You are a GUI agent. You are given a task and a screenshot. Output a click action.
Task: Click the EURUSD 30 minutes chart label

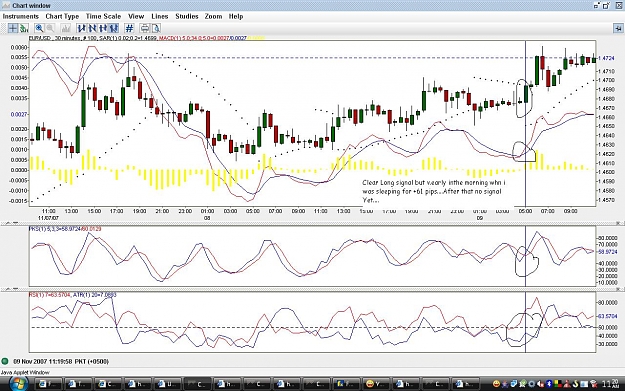[53, 38]
